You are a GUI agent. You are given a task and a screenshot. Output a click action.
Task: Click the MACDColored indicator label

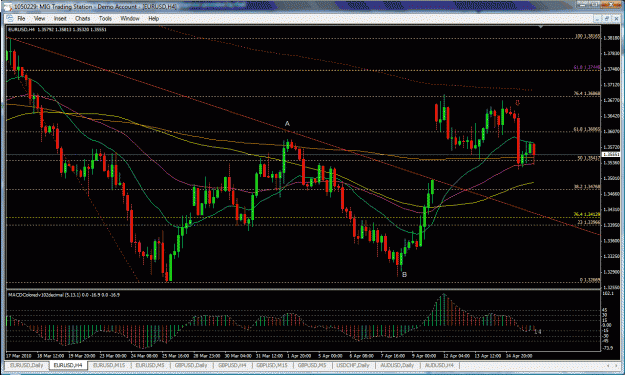(64, 295)
